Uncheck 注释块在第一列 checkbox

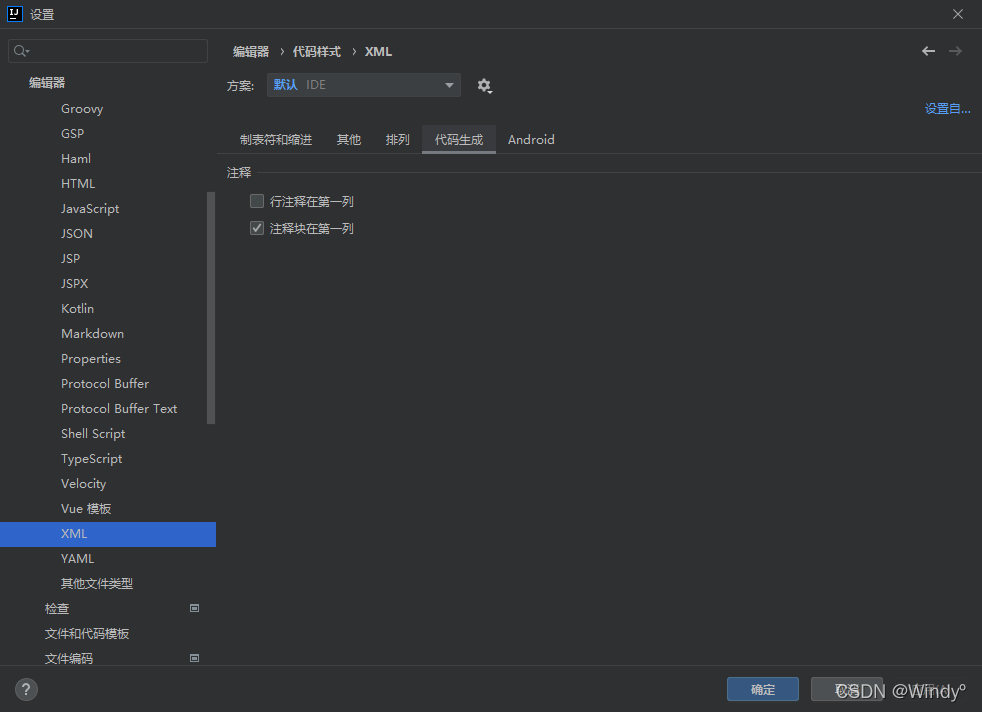click(257, 229)
